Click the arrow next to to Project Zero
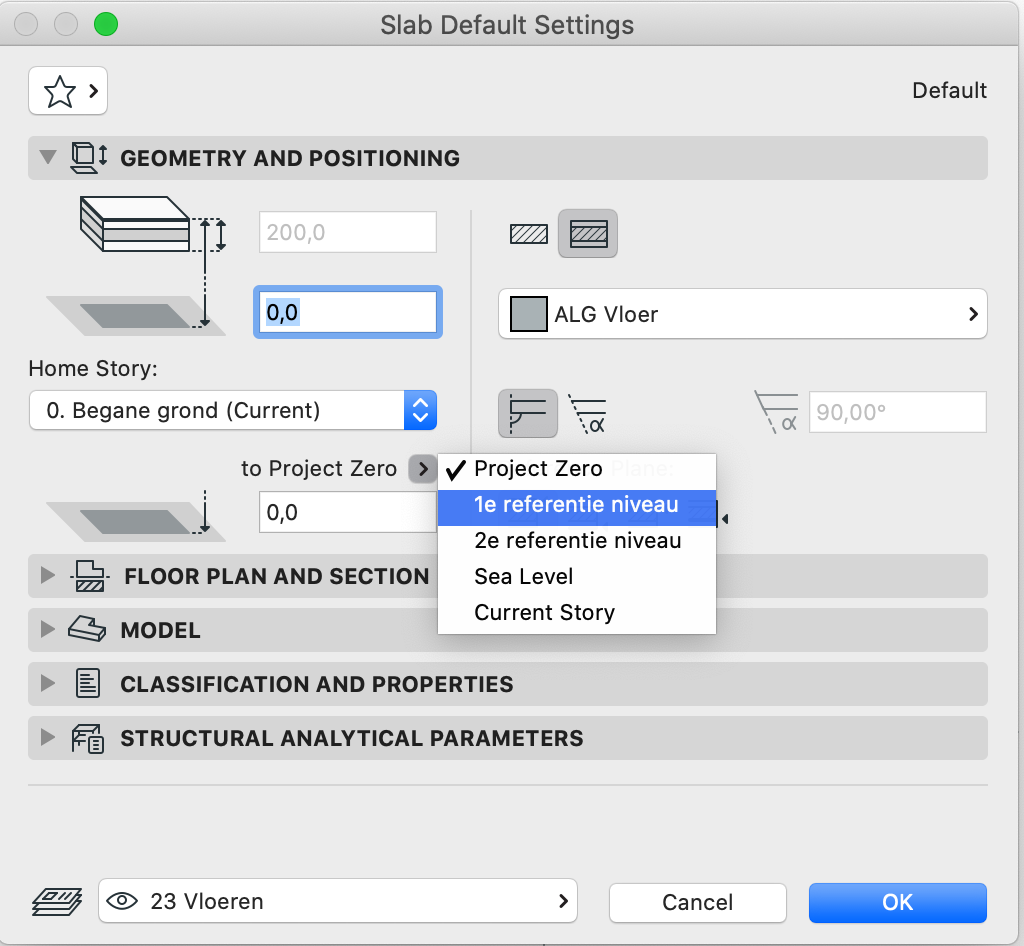 tap(423, 469)
